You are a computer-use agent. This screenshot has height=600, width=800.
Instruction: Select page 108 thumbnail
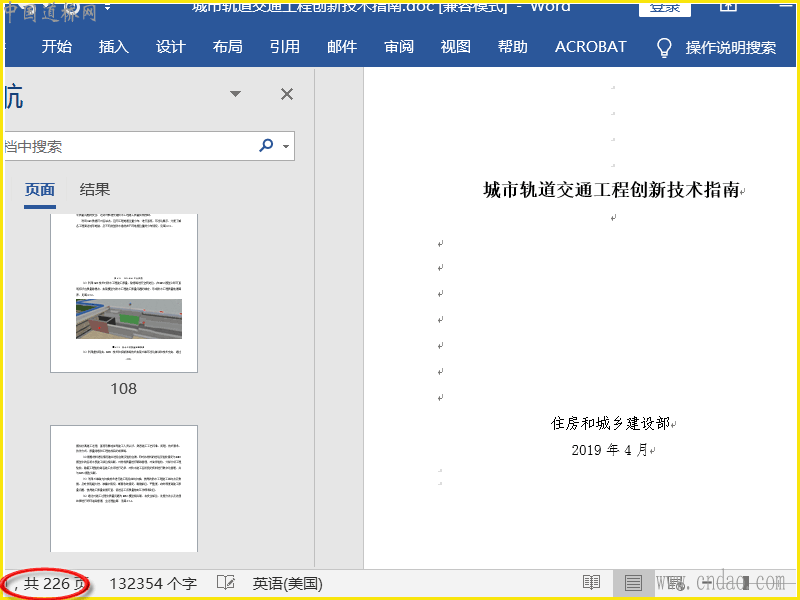[124, 293]
